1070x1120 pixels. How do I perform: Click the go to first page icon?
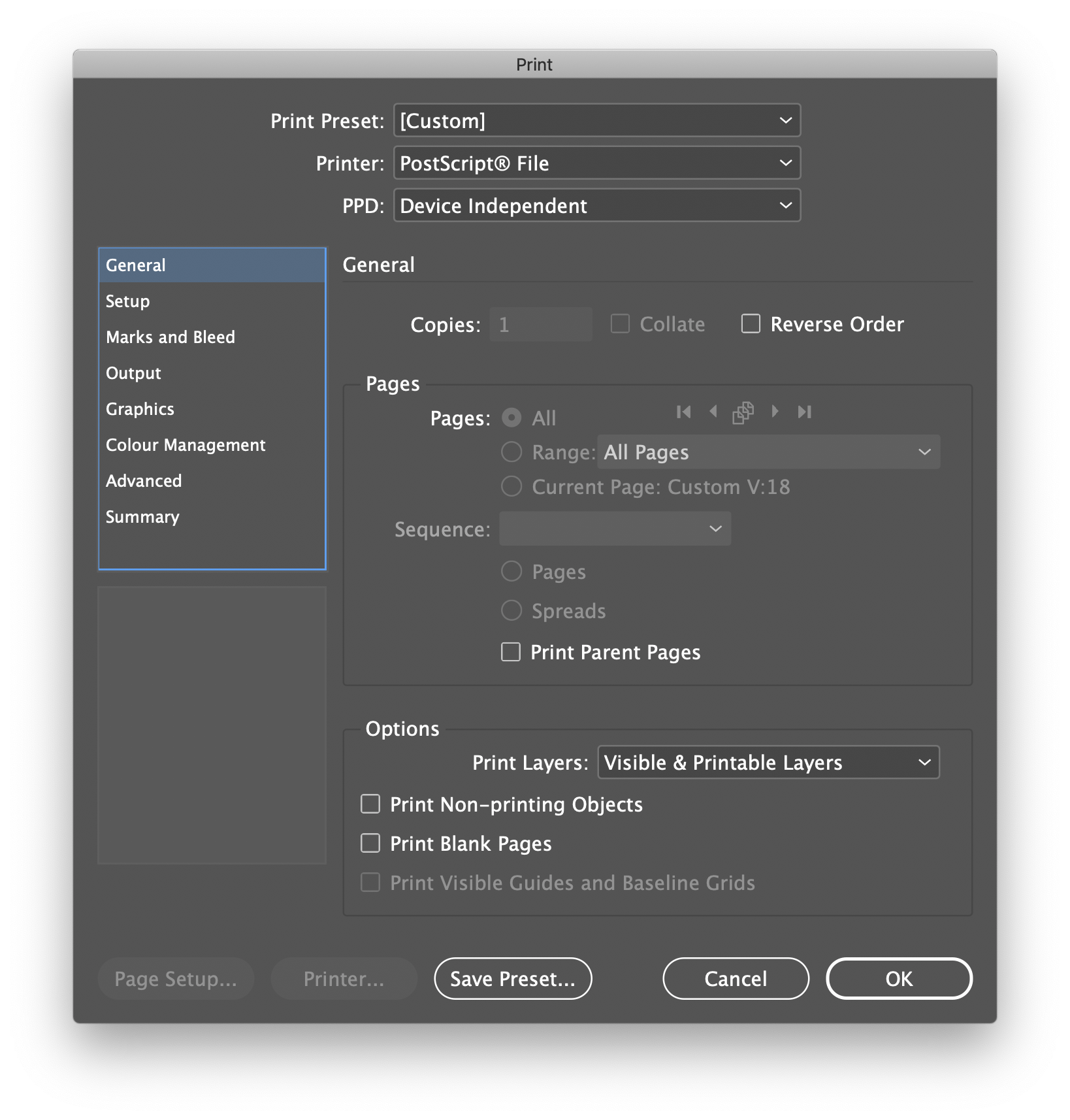[684, 412]
